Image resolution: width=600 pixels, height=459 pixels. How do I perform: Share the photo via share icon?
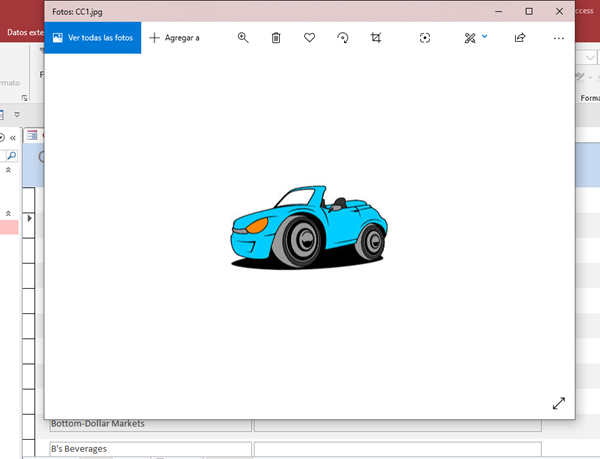coord(520,38)
